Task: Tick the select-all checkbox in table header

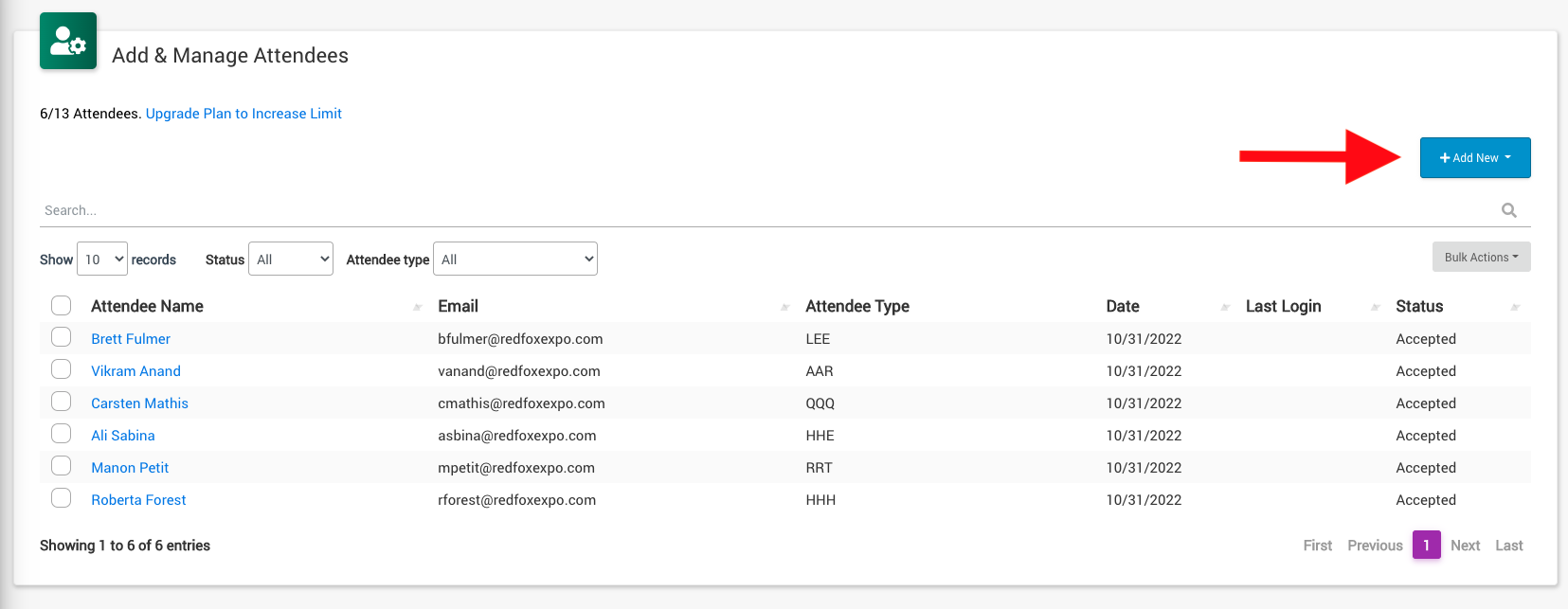Action: point(62,305)
